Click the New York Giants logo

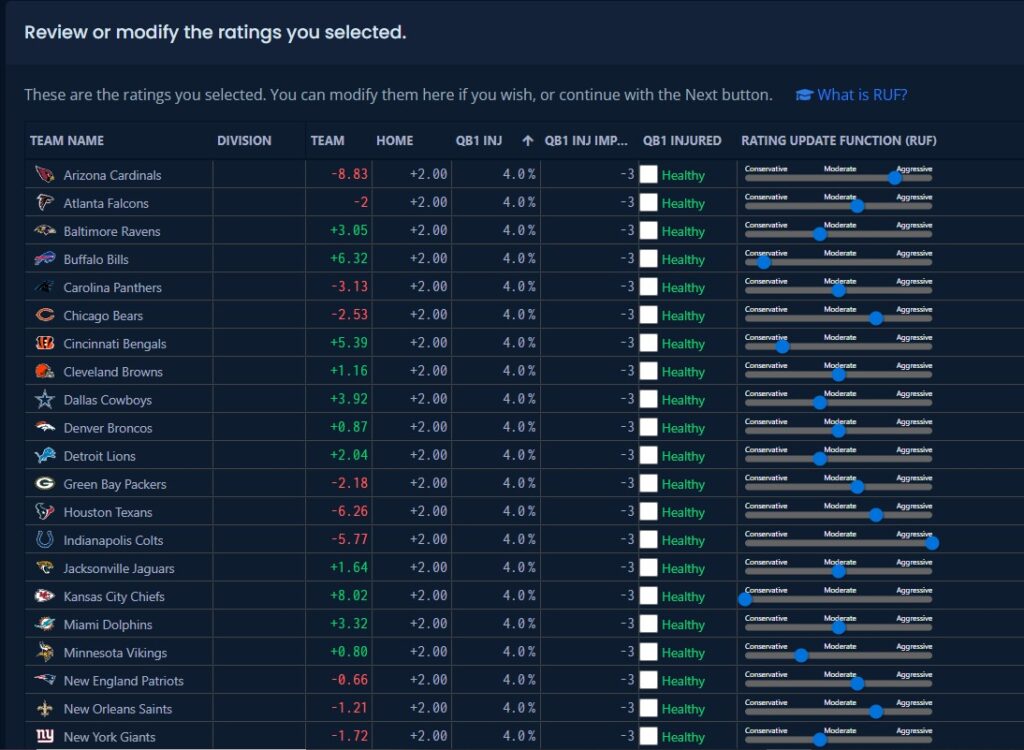[44, 736]
